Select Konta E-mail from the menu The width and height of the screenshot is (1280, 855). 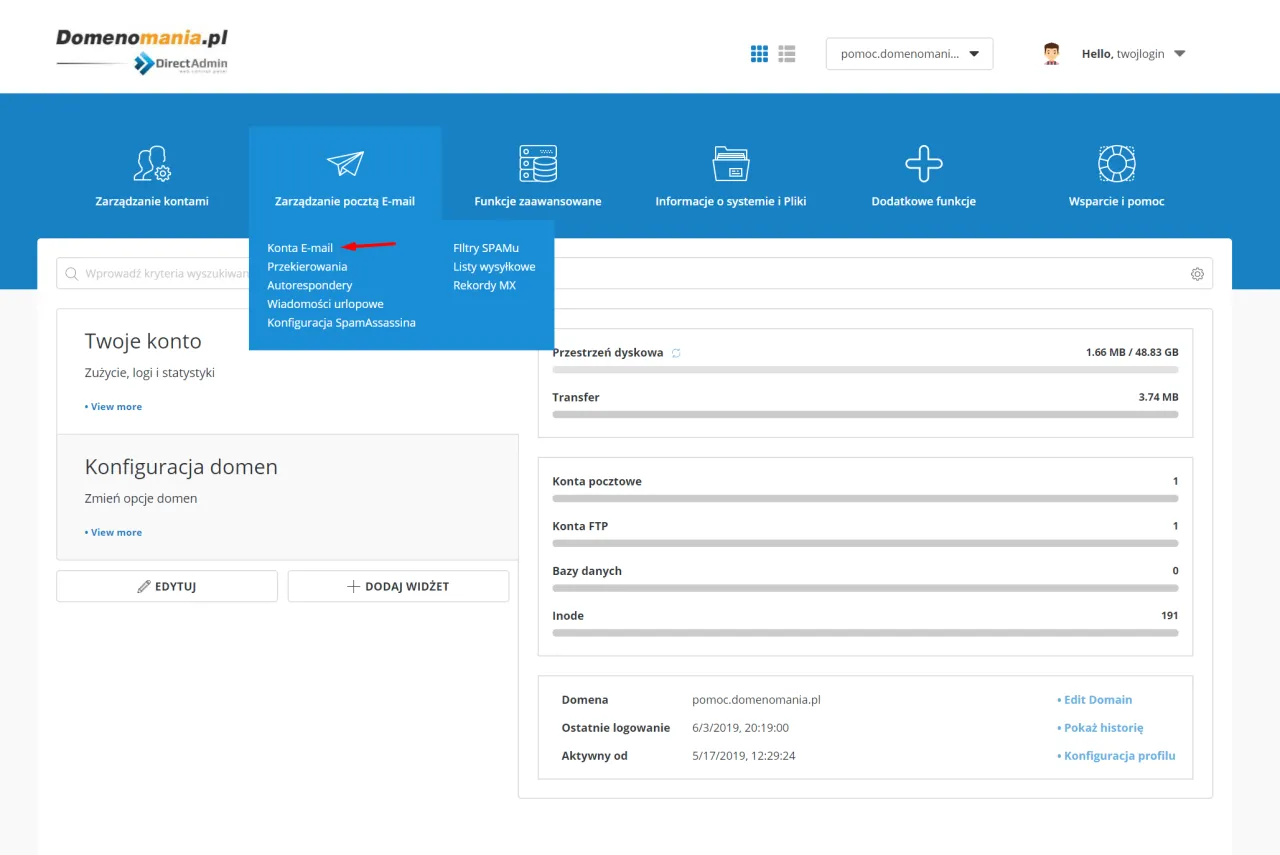point(300,247)
